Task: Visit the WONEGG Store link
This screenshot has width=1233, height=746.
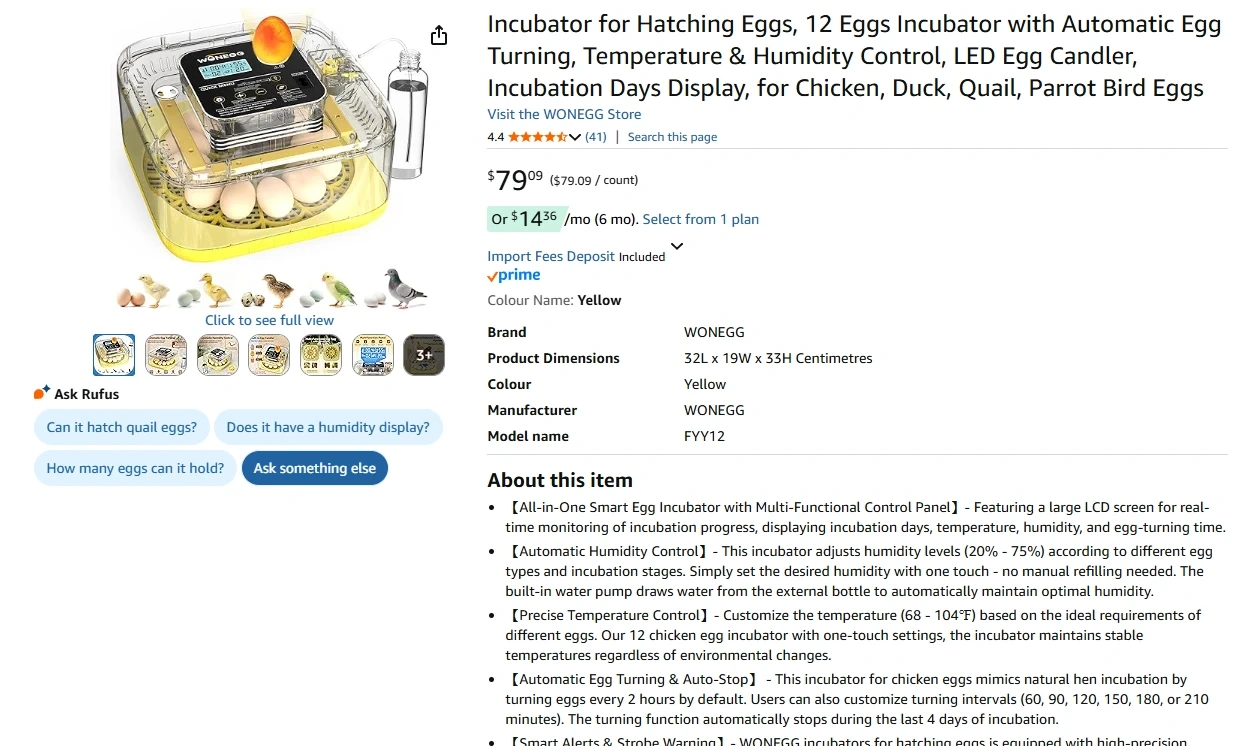Action: [564, 114]
